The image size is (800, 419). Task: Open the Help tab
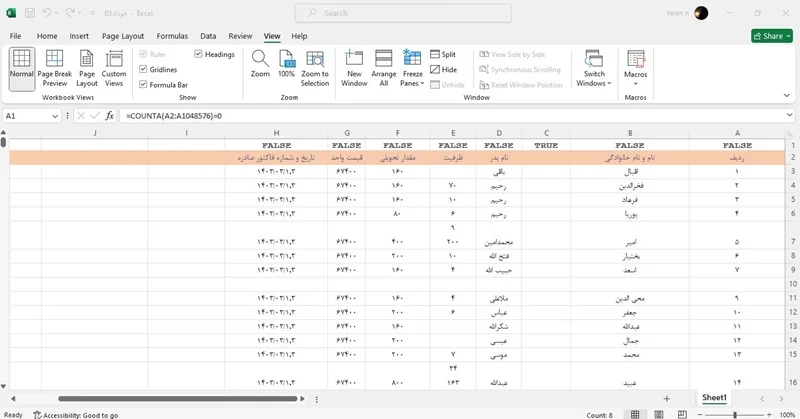(x=299, y=36)
